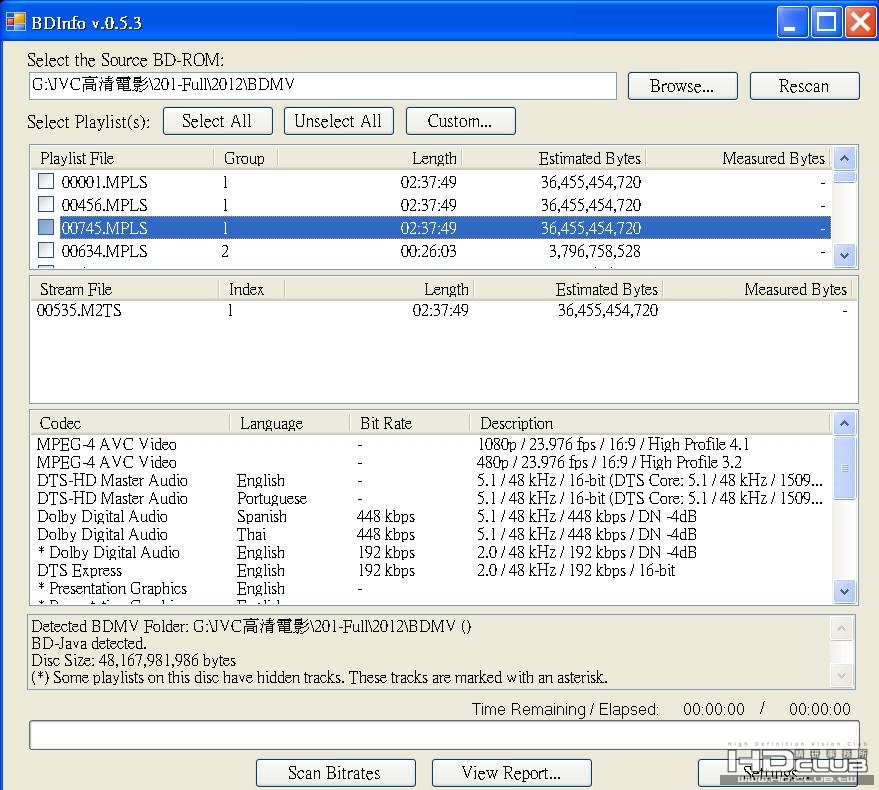Image resolution: width=879 pixels, height=790 pixels.
Task: Click the 3,796,758,528 estimated bytes cell
Action: (x=594, y=251)
